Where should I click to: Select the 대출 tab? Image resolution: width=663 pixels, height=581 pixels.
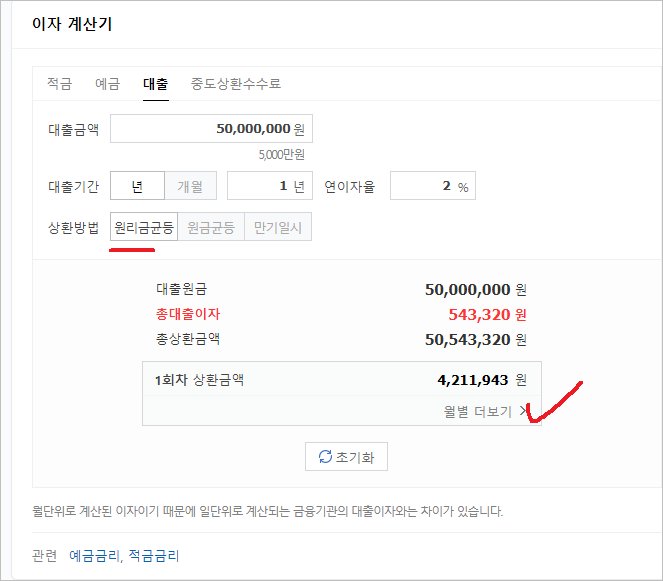[x=155, y=84]
